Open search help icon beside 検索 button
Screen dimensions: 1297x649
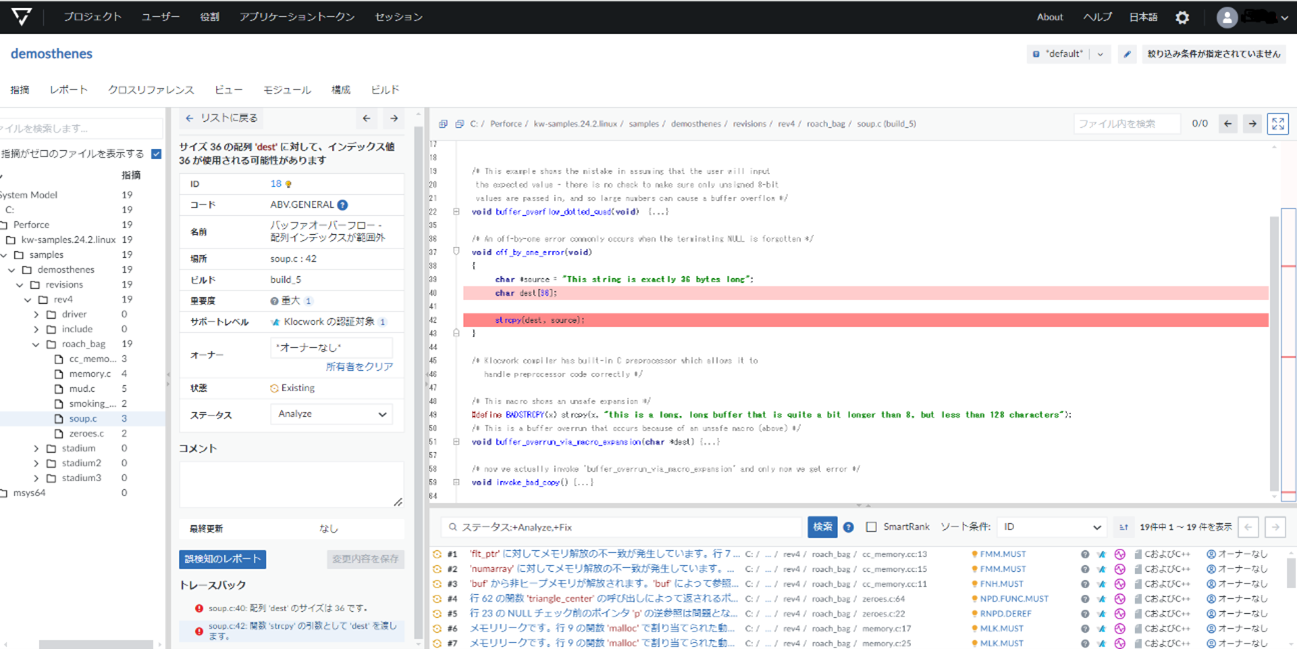(848, 527)
